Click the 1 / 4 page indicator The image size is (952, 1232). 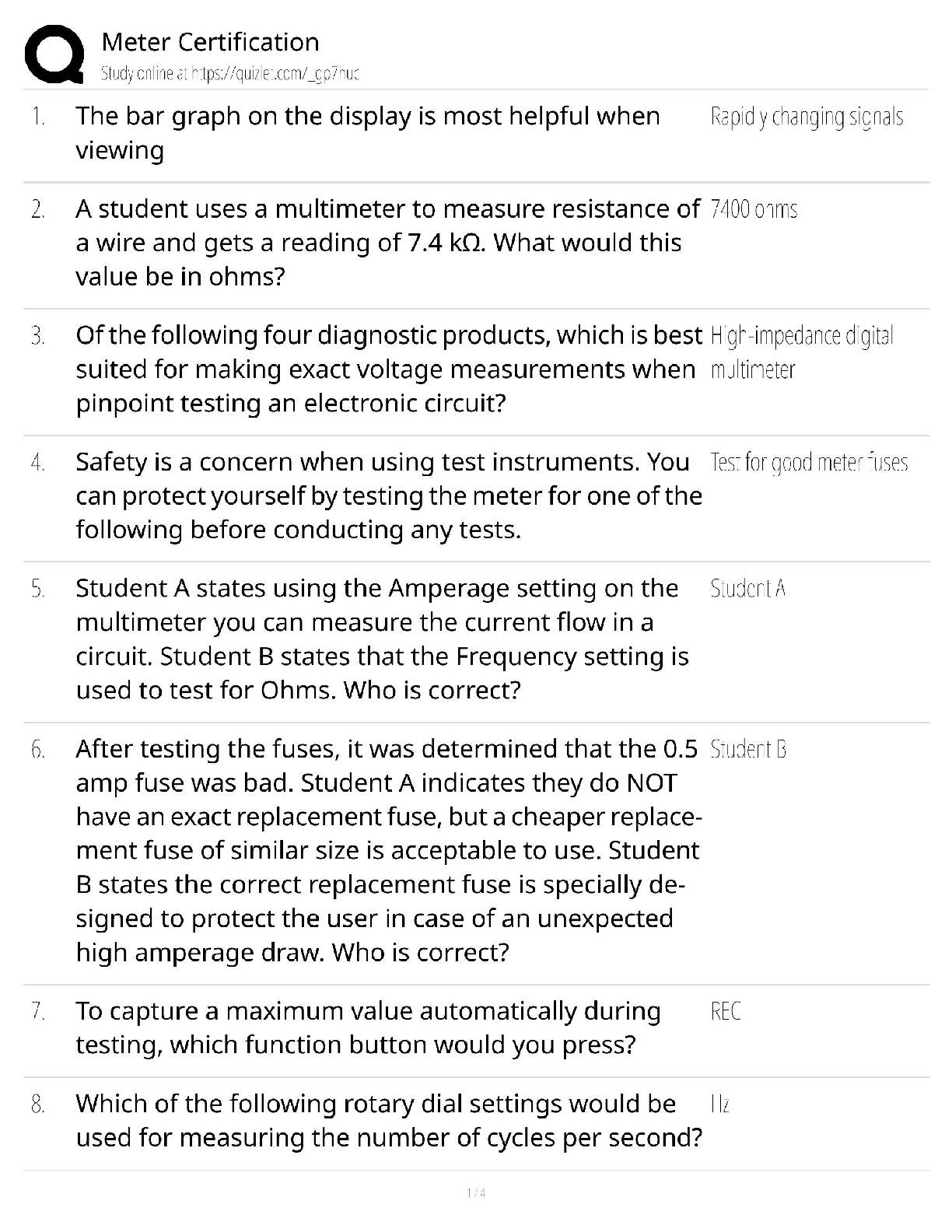tap(476, 1193)
